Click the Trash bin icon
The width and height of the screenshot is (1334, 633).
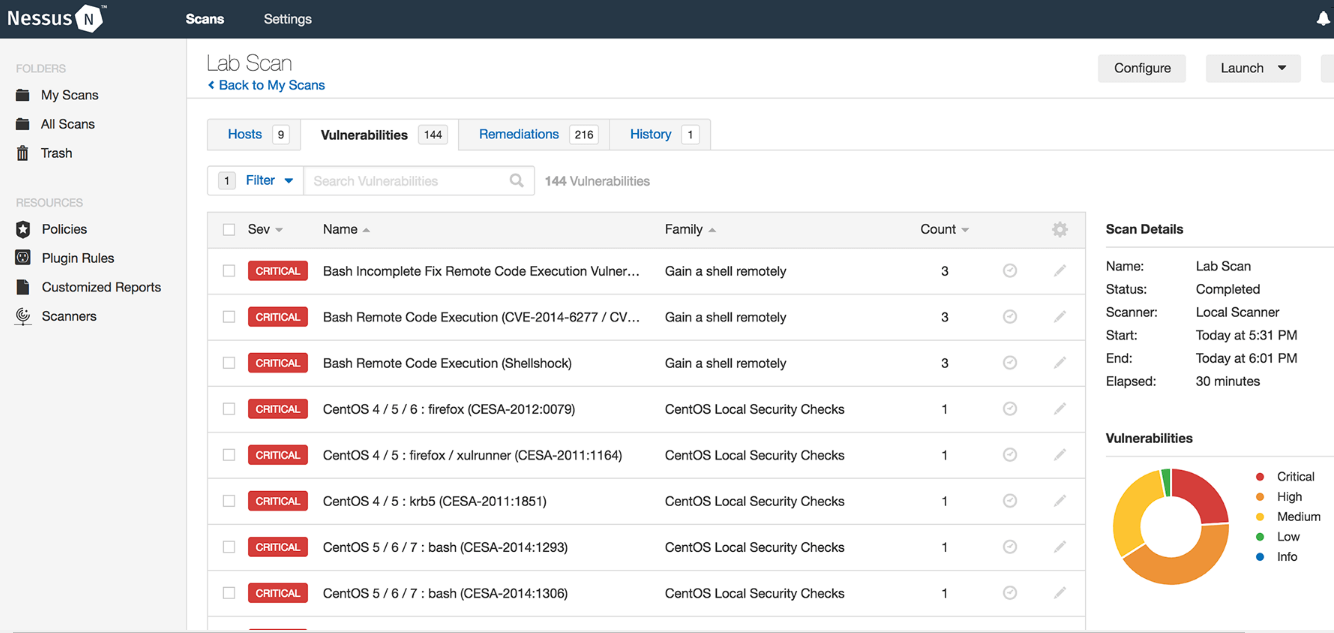point(23,153)
